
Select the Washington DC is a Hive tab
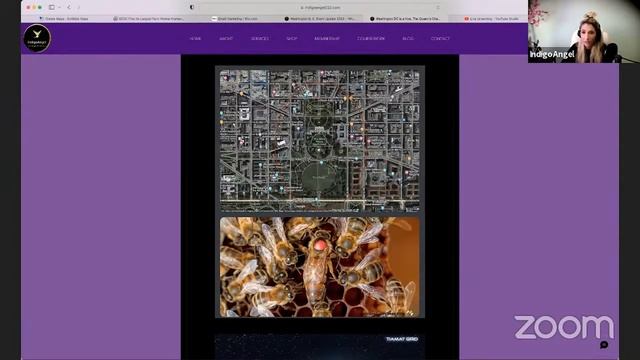pyautogui.click(x=405, y=19)
